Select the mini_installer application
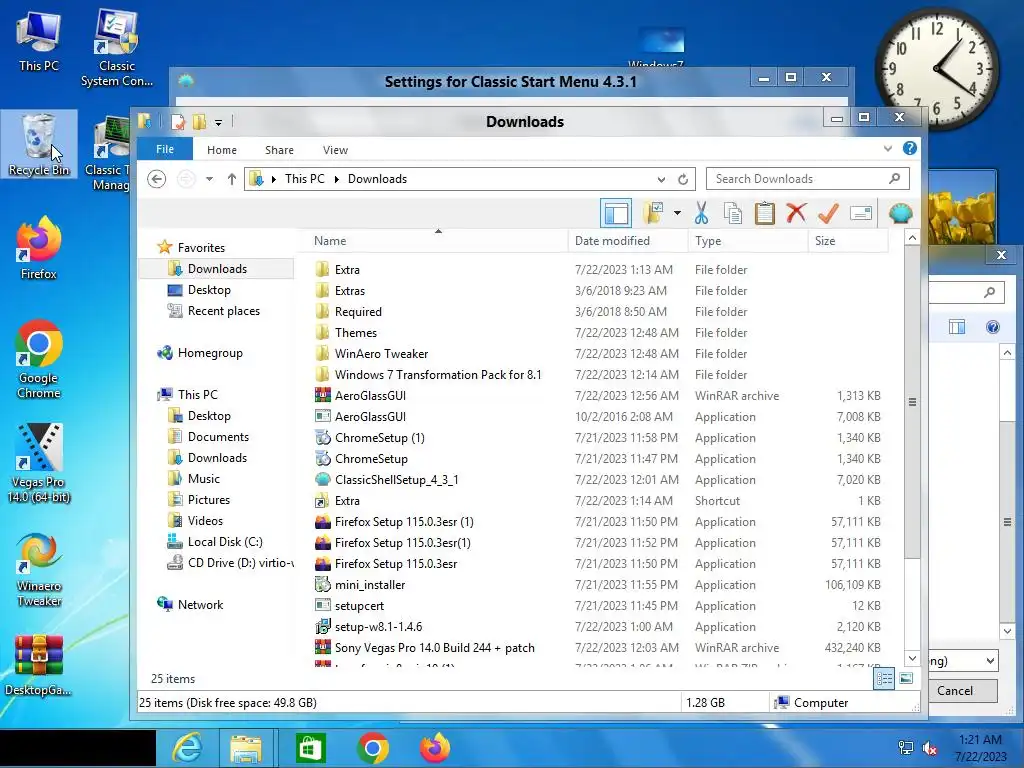Image resolution: width=1024 pixels, height=768 pixels. [x=370, y=584]
